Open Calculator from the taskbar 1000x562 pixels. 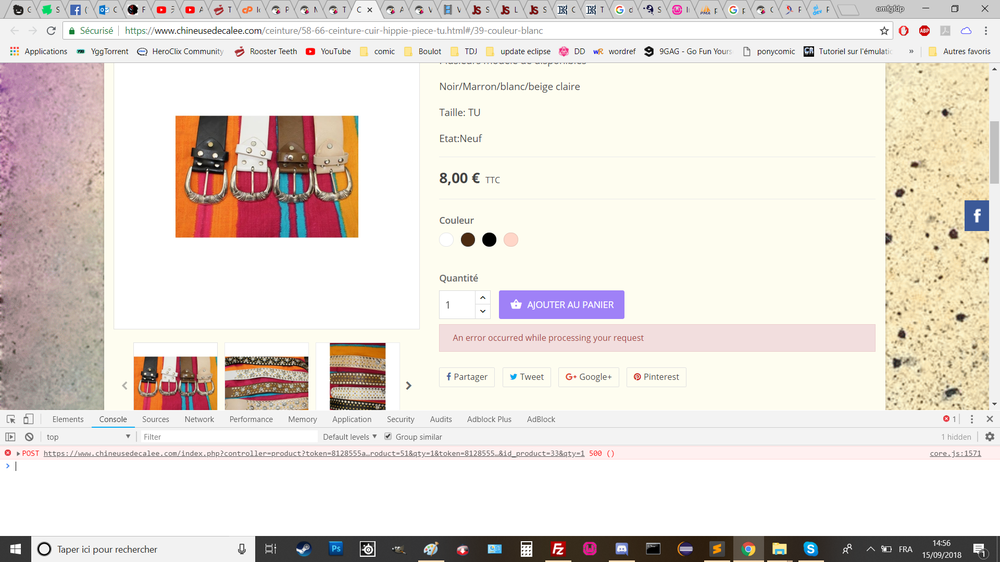point(526,549)
